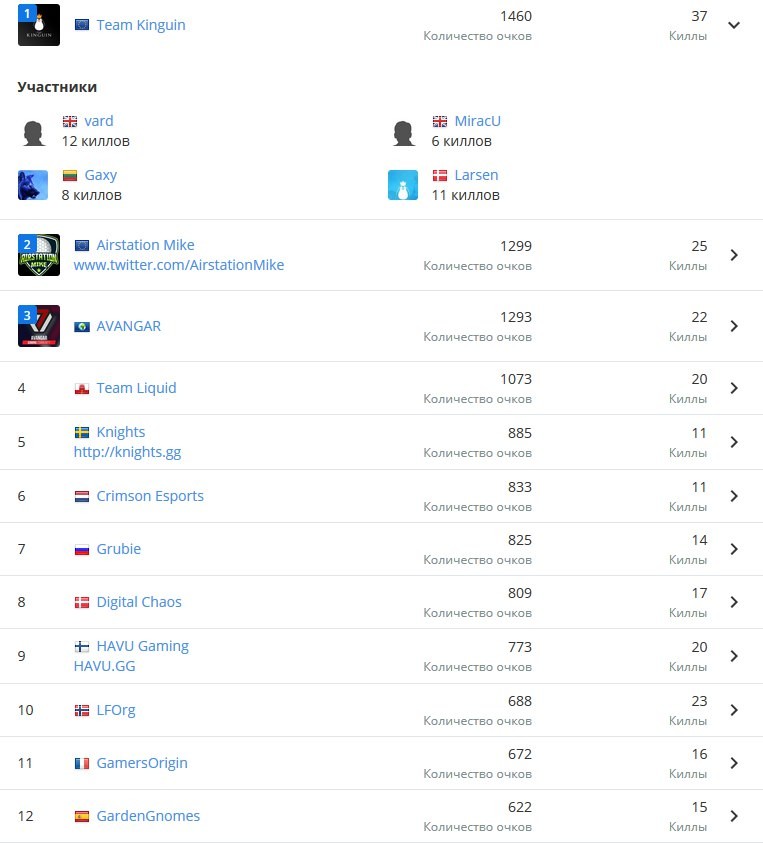This screenshot has width=763, height=843.
Task: Open the LFOrg team link
Action: [116, 710]
